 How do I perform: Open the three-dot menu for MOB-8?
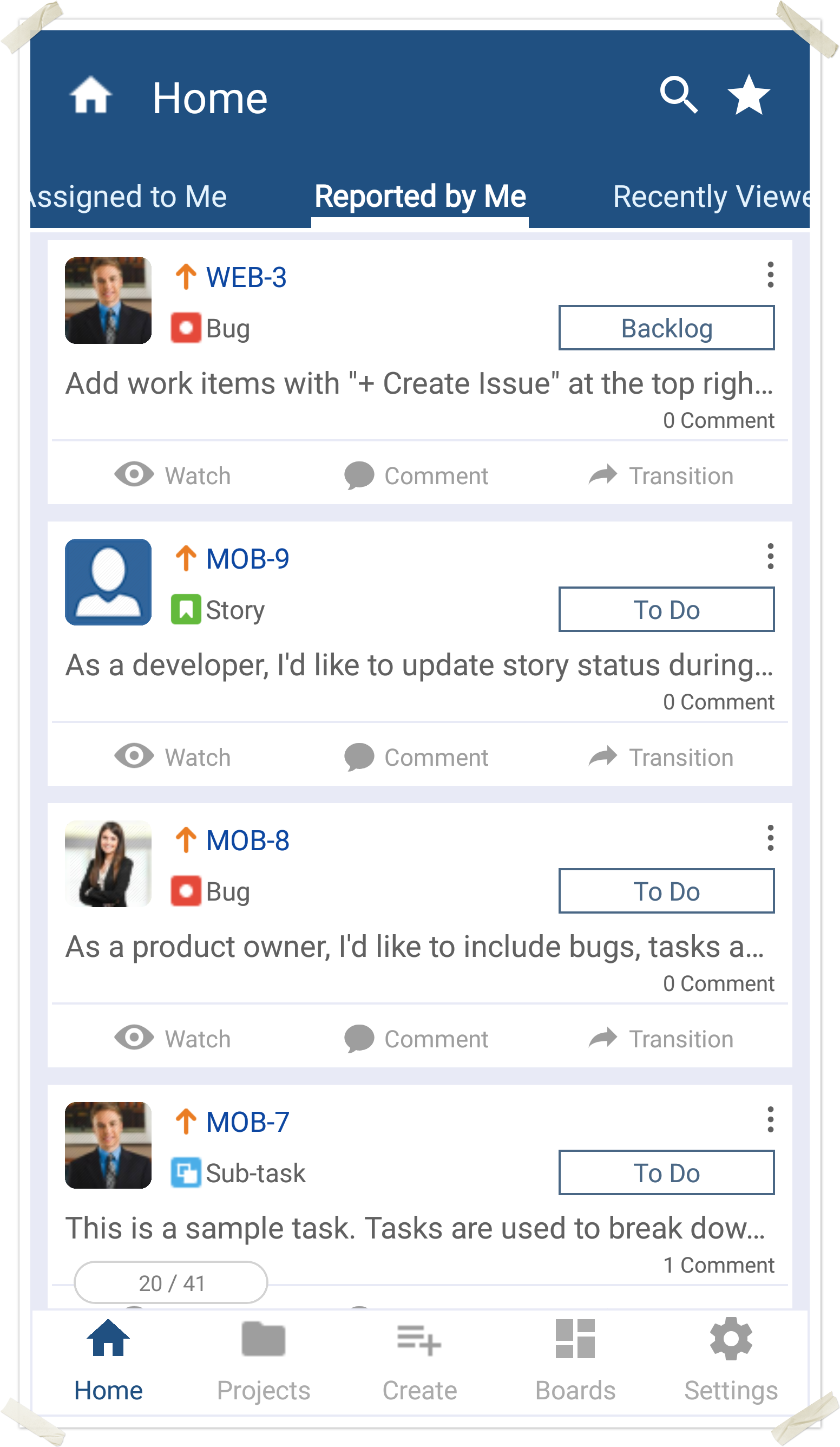770,838
